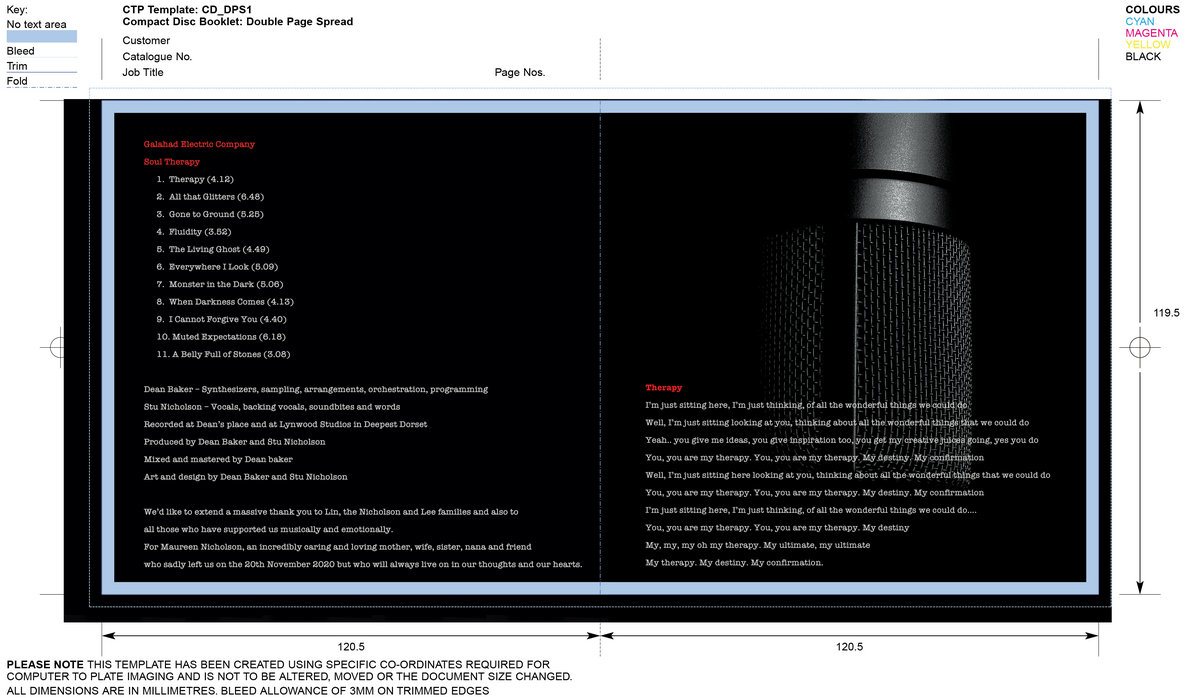Click the Page Nos. label

point(519,73)
